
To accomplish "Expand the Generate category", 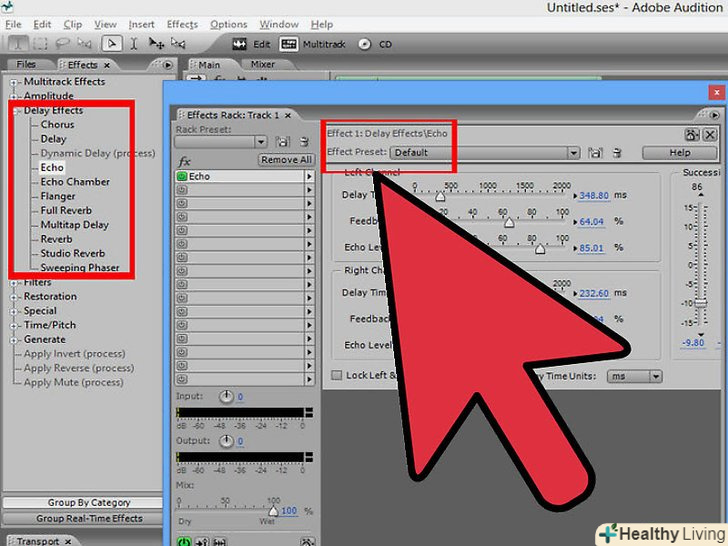I will [x=13, y=340].
